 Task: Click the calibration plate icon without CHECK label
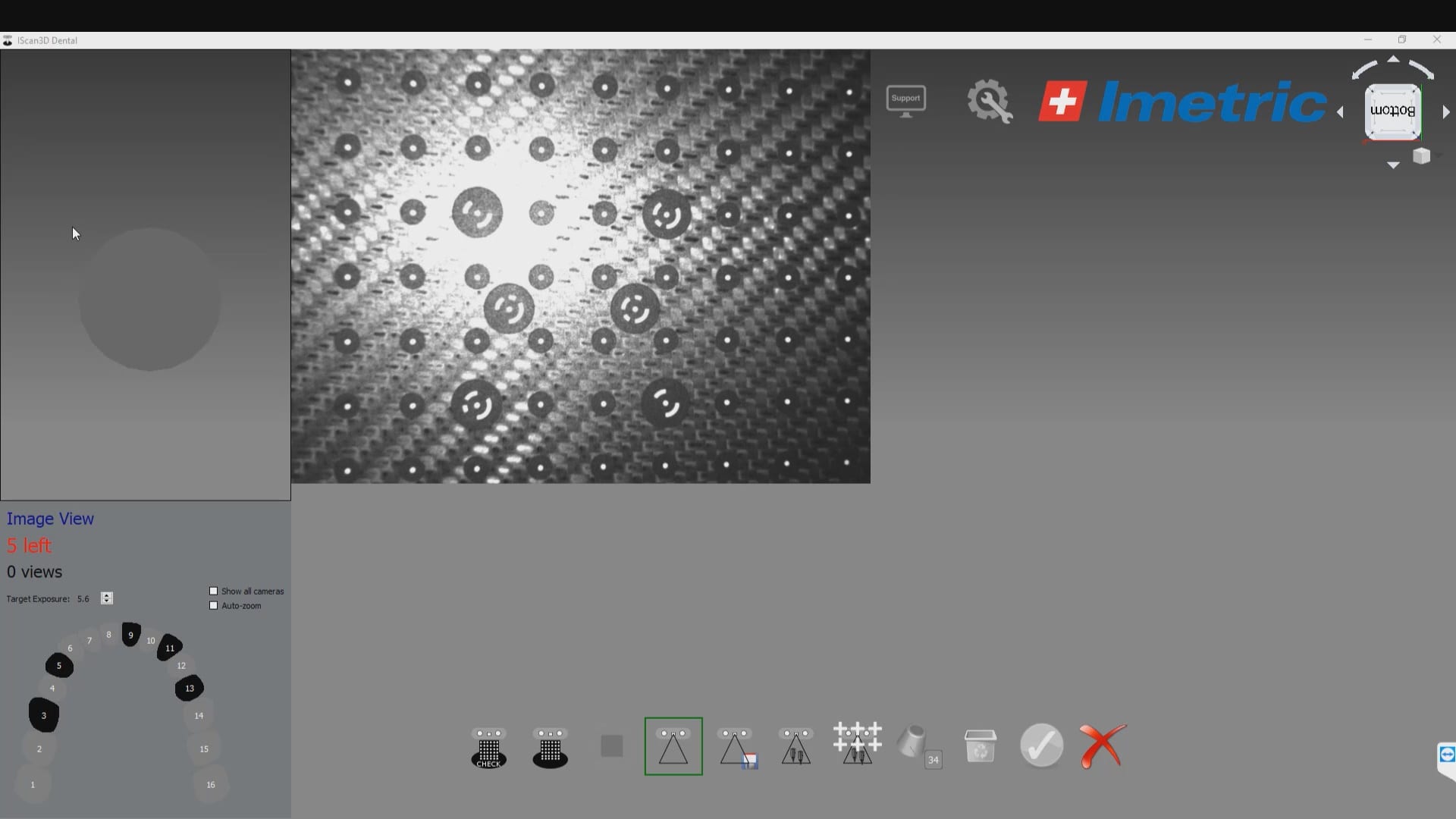pyautogui.click(x=550, y=747)
